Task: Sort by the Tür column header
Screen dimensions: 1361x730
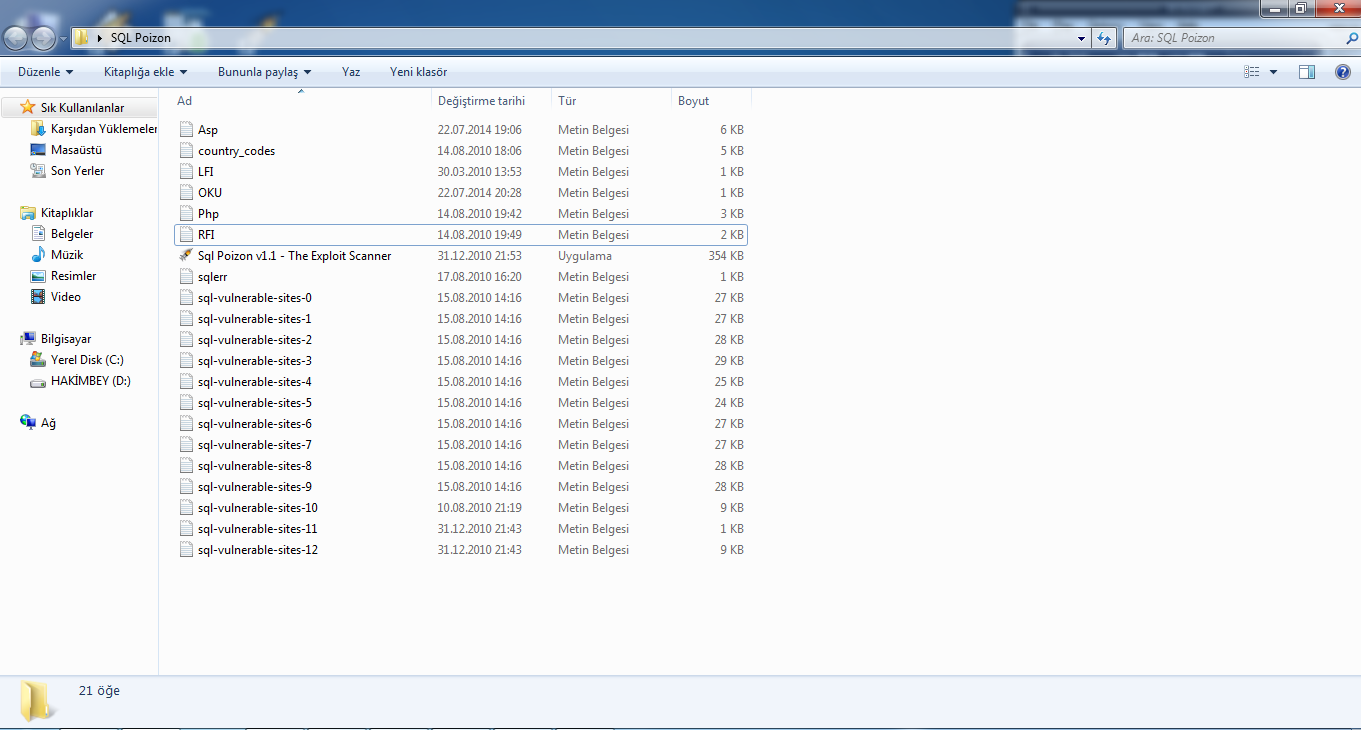Action: click(x=611, y=100)
